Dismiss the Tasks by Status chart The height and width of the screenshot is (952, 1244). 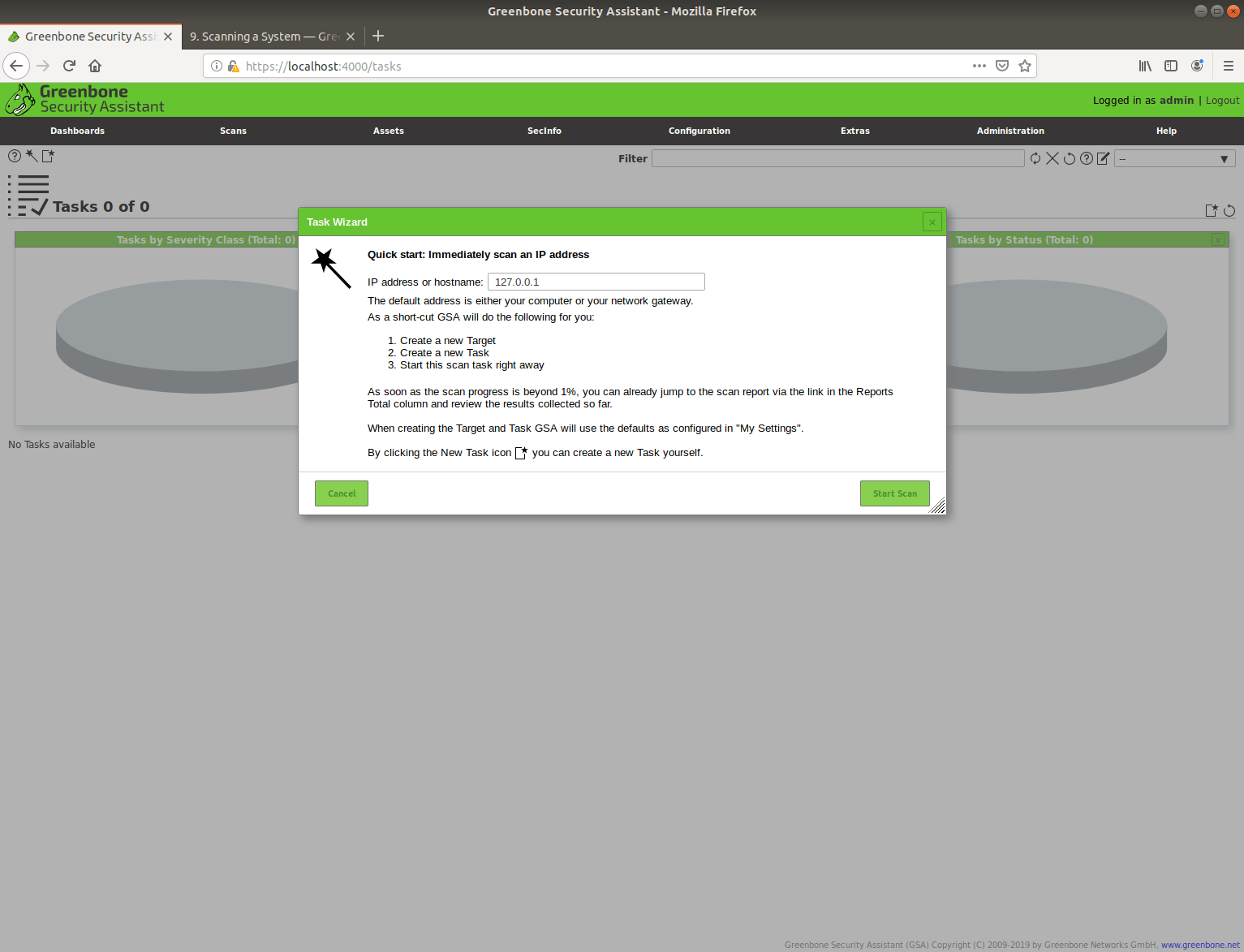(x=1217, y=239)
